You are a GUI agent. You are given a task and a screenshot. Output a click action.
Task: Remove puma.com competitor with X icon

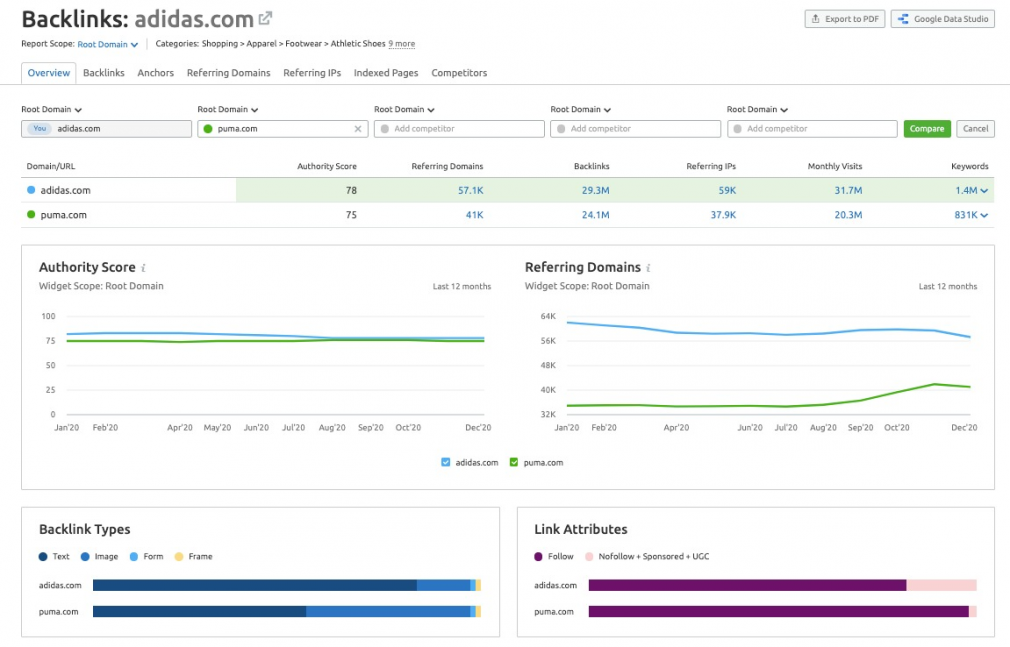pos(357,129)
